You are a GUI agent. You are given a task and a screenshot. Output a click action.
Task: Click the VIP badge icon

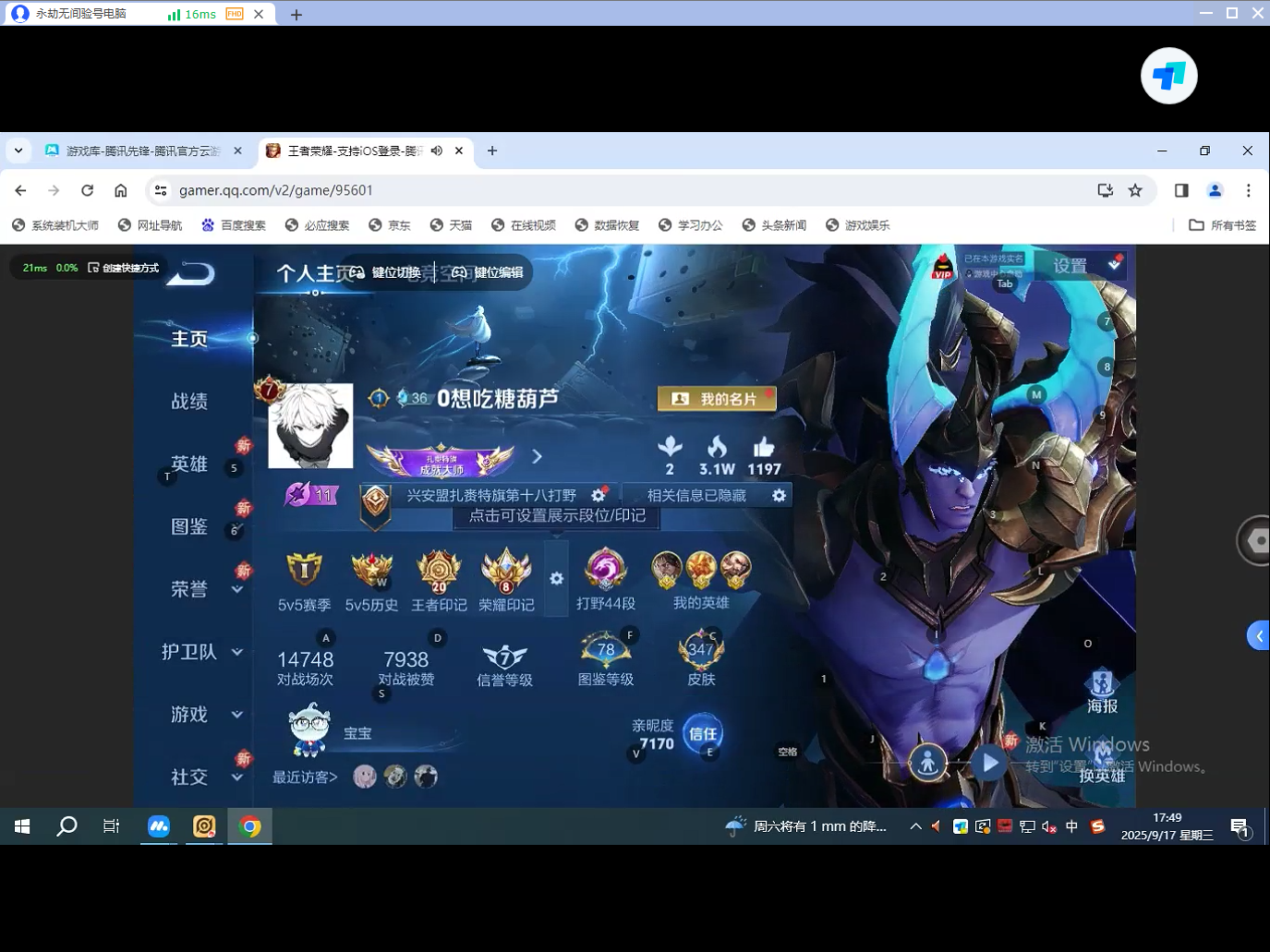tap(942, 266)
